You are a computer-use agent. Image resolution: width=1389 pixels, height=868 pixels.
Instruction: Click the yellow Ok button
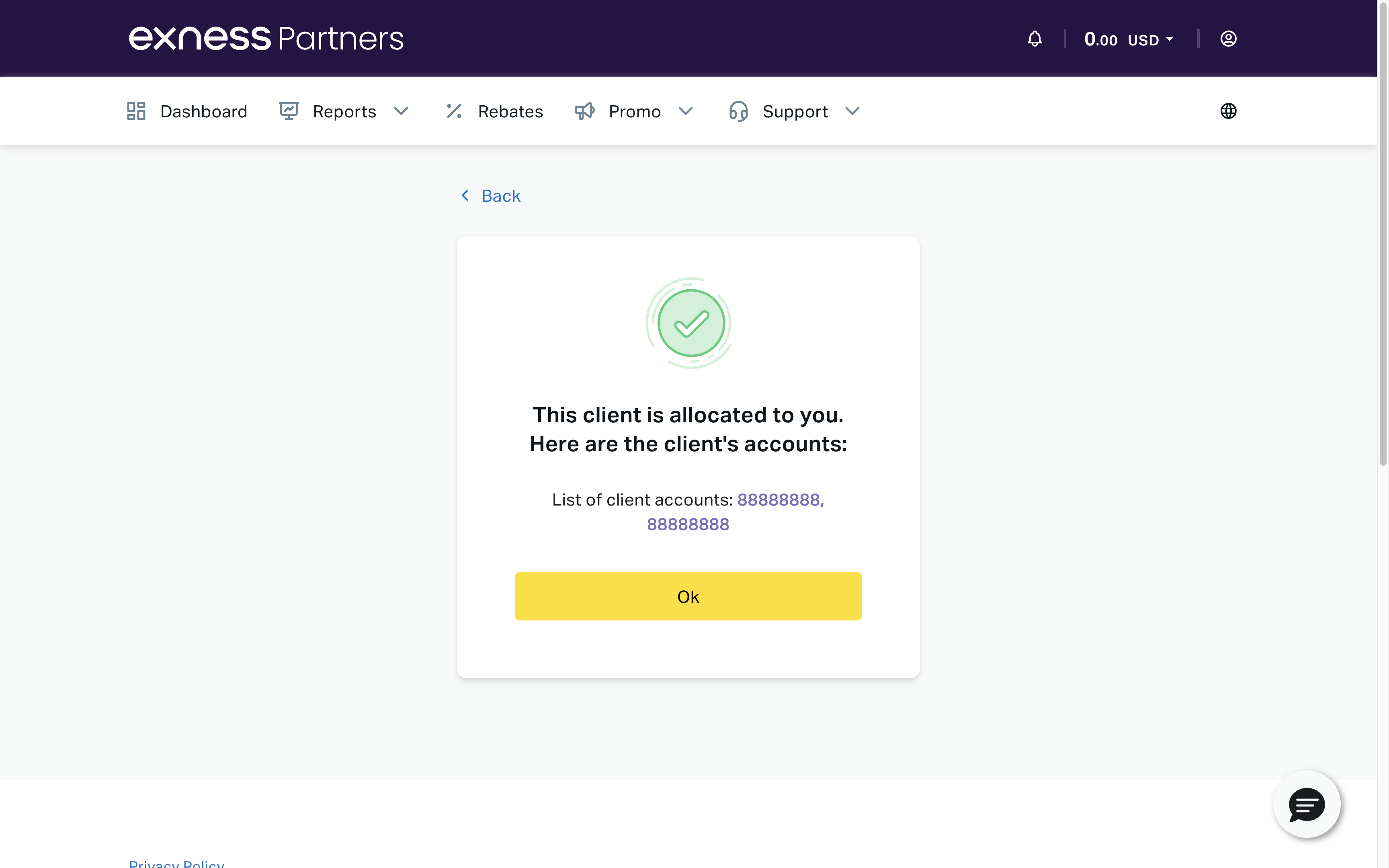tap(688, 596)
